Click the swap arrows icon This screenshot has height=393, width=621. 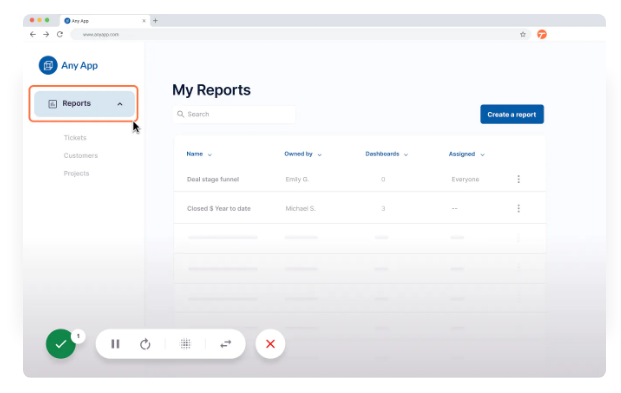pyautogui.click(x=226, y=344)
